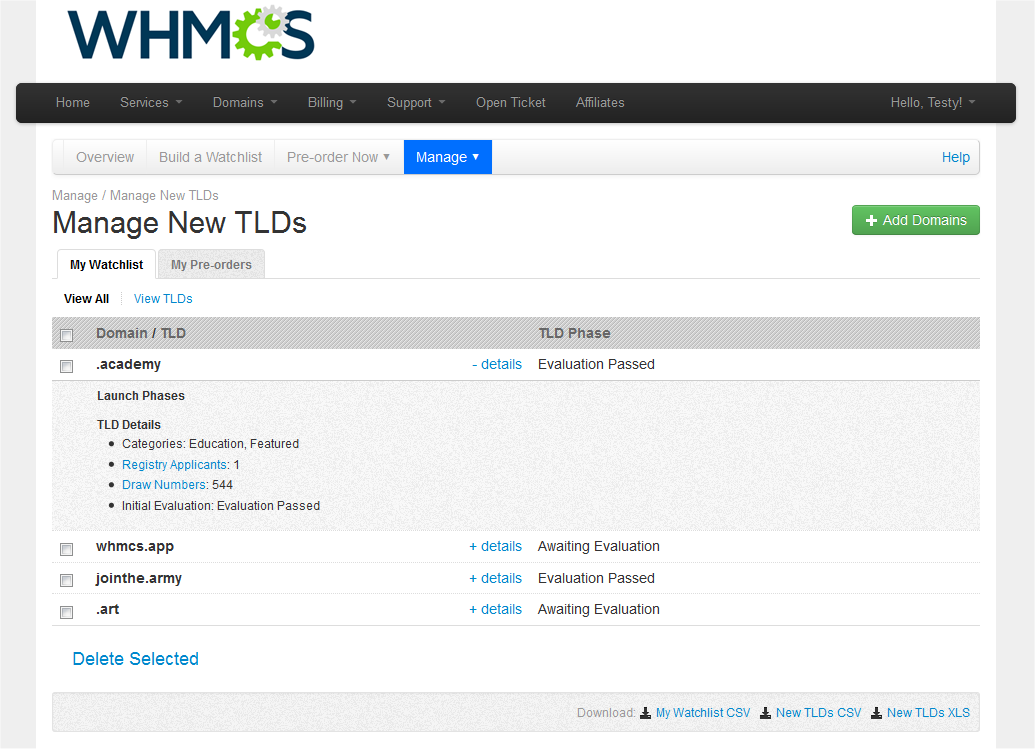The image size is (1035, 749).
Task: Collapse the .academy details section
Action: point(497,364)
